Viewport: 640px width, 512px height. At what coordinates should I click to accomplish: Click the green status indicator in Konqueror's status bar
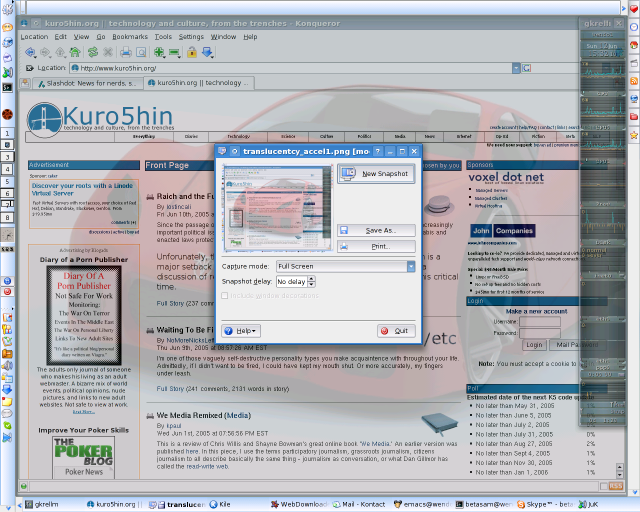(x=24, y=486)
